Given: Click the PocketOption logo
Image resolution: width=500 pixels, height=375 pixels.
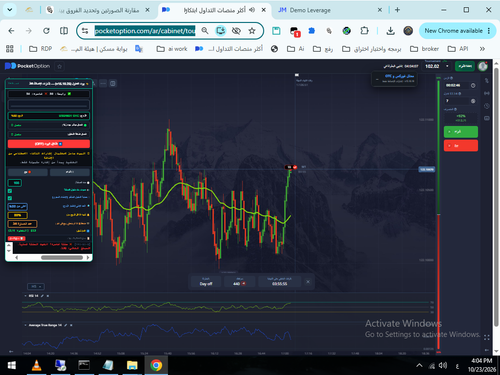Looking at the screenshot, I should click(27, 66).
